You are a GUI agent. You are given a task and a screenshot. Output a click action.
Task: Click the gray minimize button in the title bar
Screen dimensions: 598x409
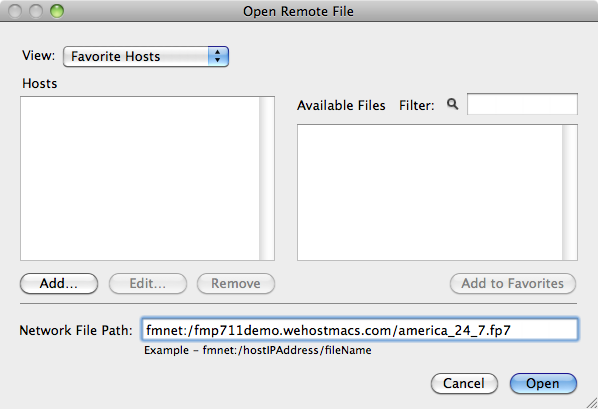[x=36, y=11]
